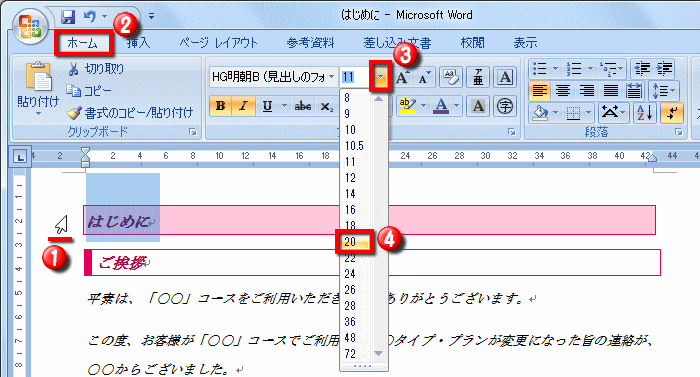This screenshot has width=700, height=377.
Task: Shrink font size with small A icon
Action: click(x=424, y=77)
